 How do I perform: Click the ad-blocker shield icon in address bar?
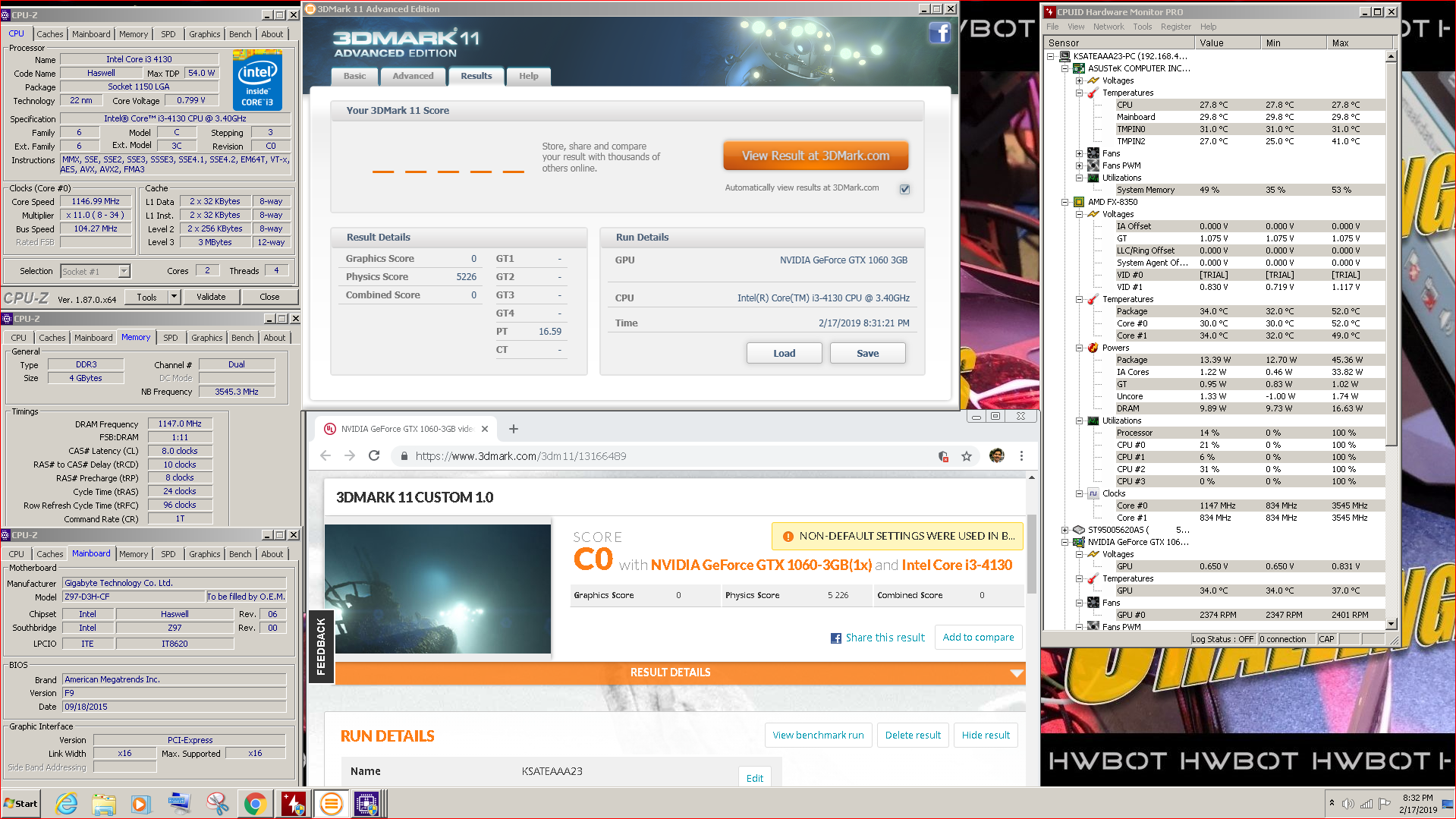tap(943, 456)
